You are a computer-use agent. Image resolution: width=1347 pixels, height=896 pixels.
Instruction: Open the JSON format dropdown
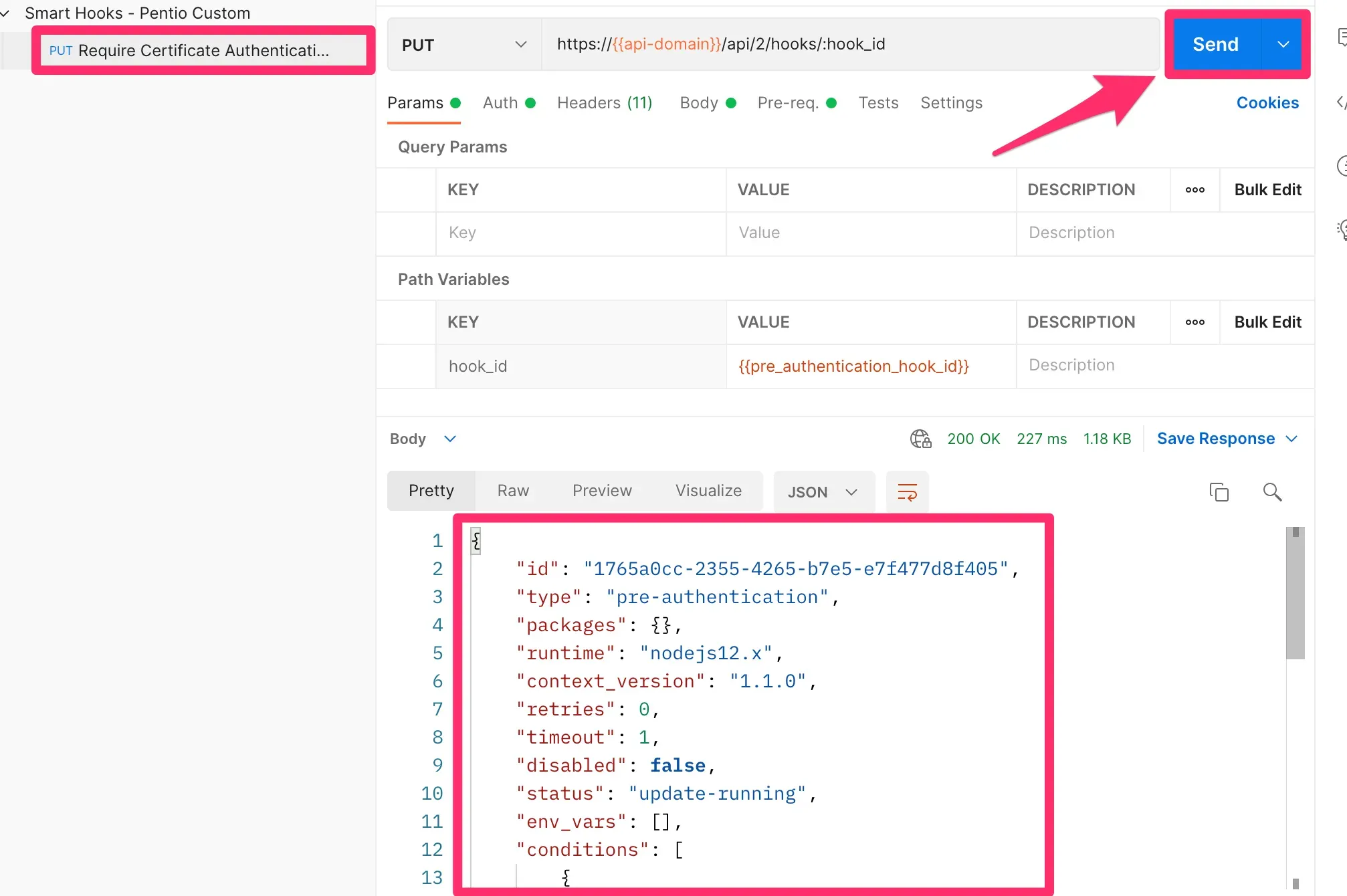pyautogui.click(x=823, y=492)
